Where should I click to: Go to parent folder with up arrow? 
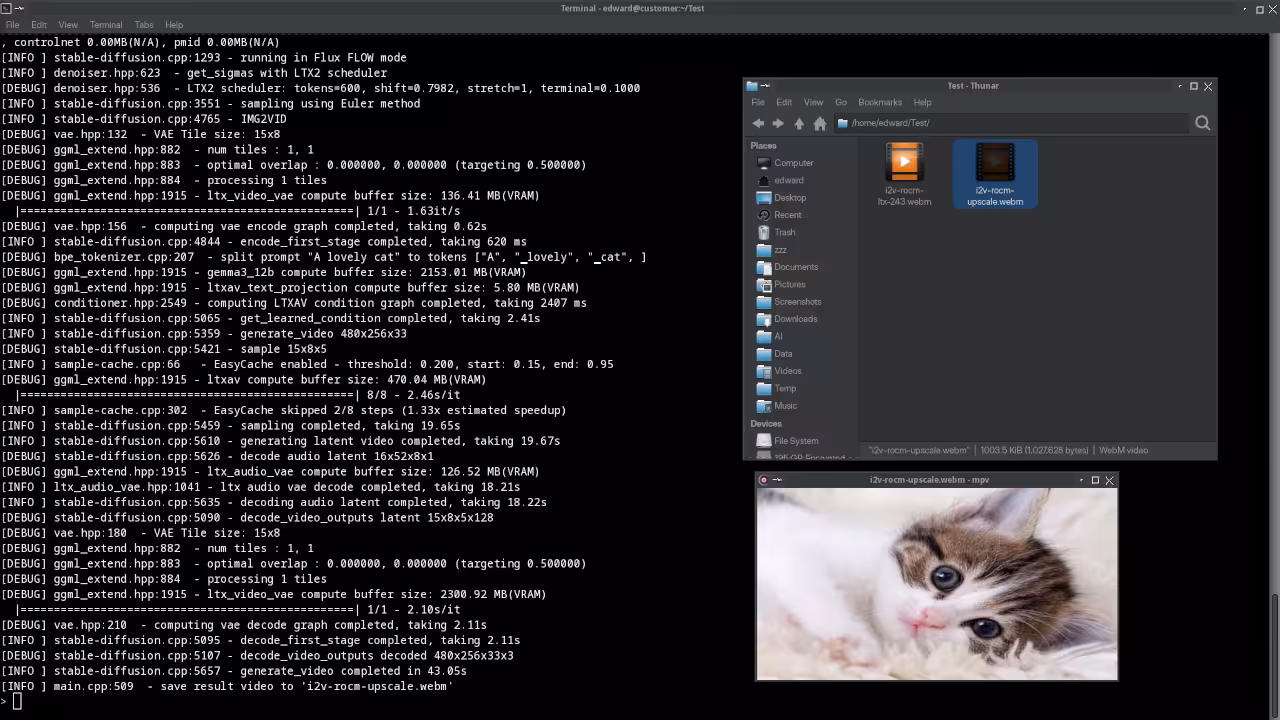(799, 123)
